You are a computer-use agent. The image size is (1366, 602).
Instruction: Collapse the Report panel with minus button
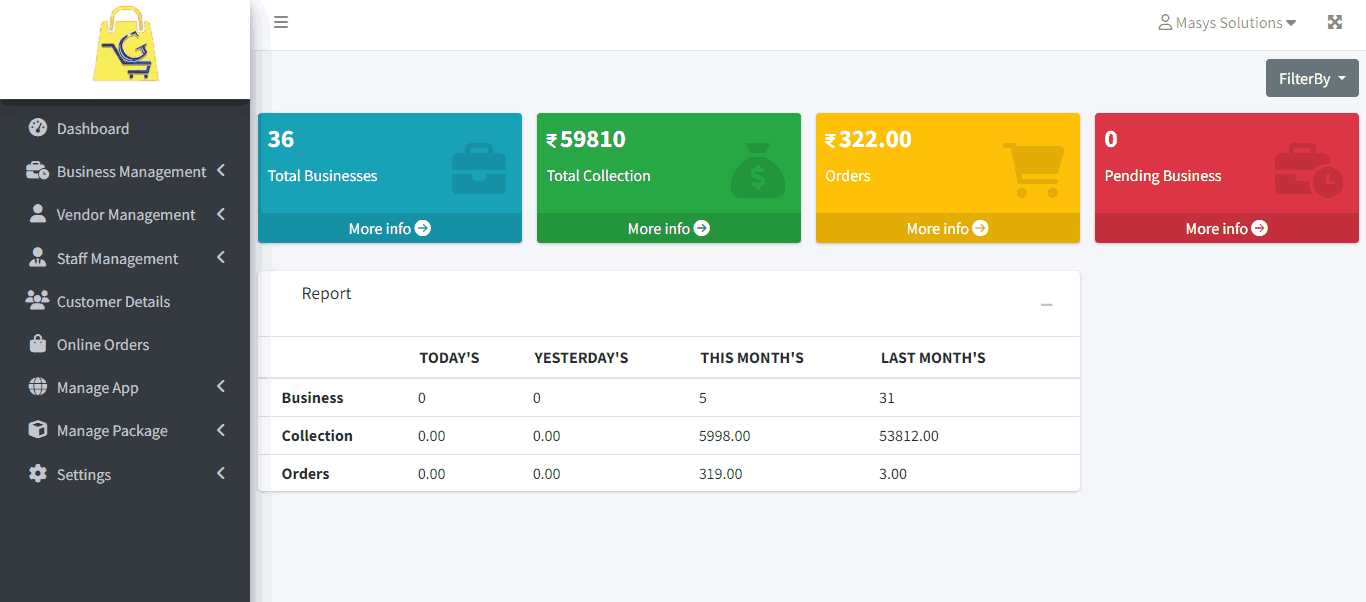tap(1046, 304)
